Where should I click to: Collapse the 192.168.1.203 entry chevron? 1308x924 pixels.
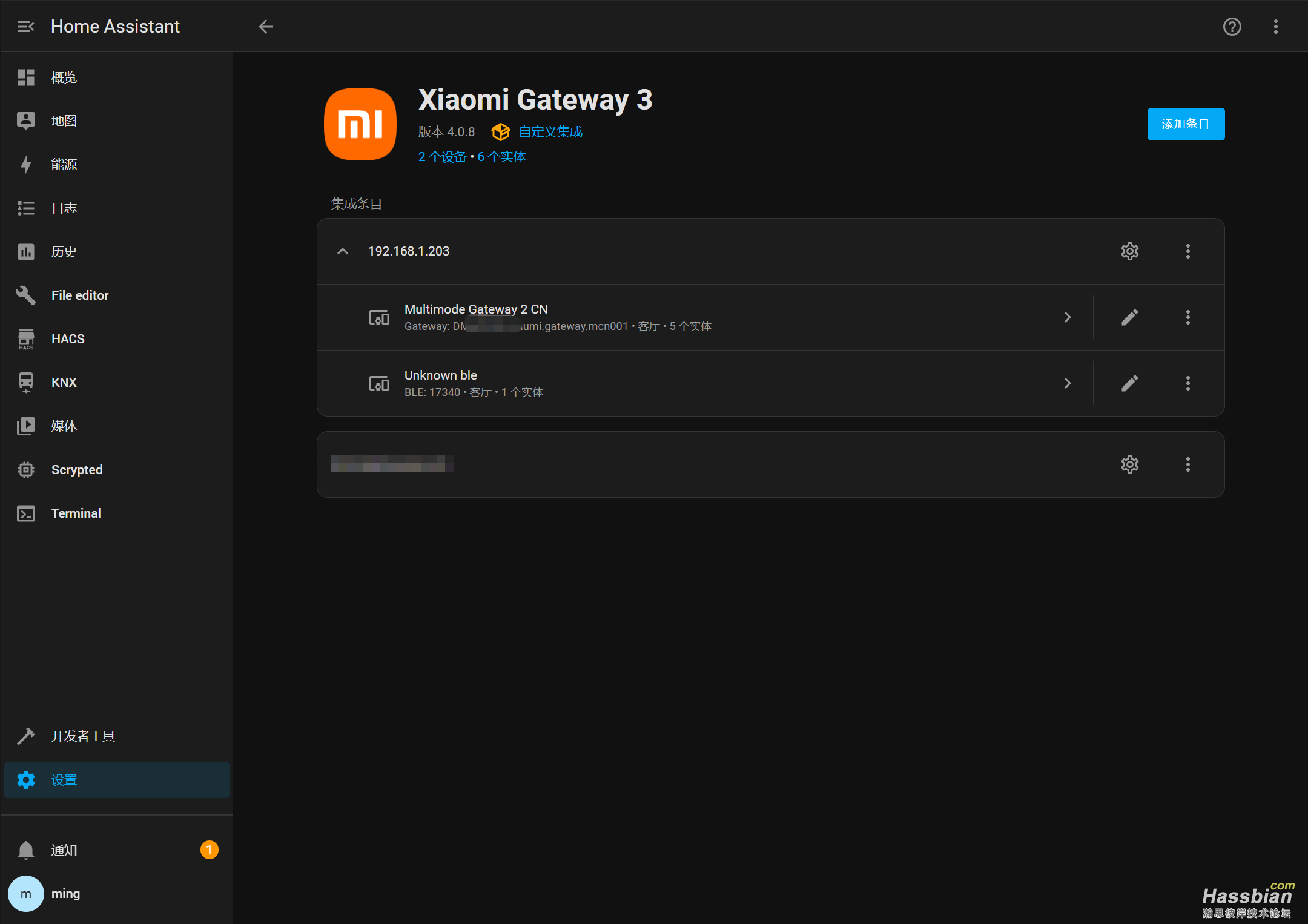pyautogui.click(x=343, y=251)
